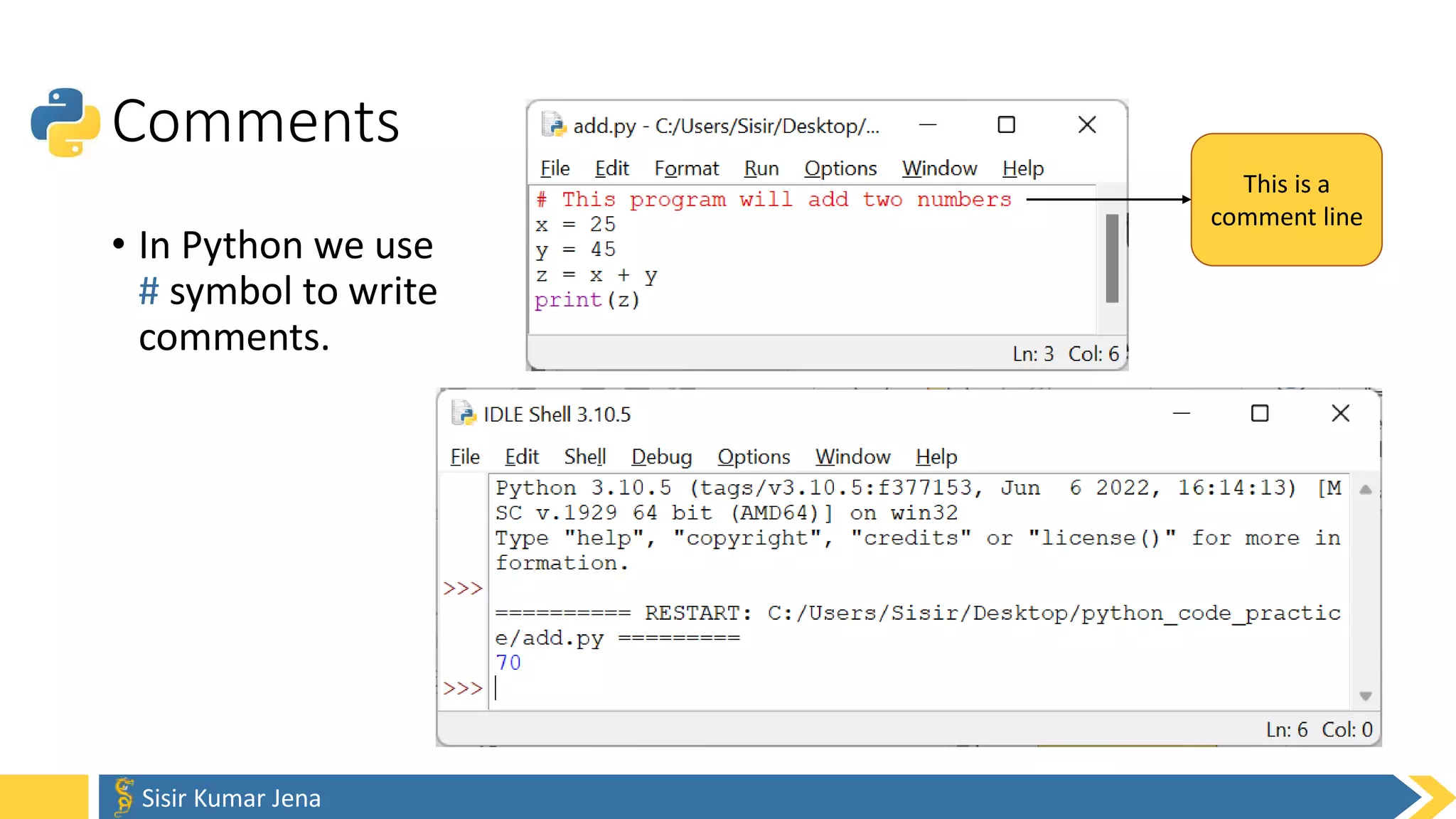The height and width of the screenshot is (819, 1456).
Task: Click the 'print(z)' code line
Action: pyautogui.click(x=587, y=301)
